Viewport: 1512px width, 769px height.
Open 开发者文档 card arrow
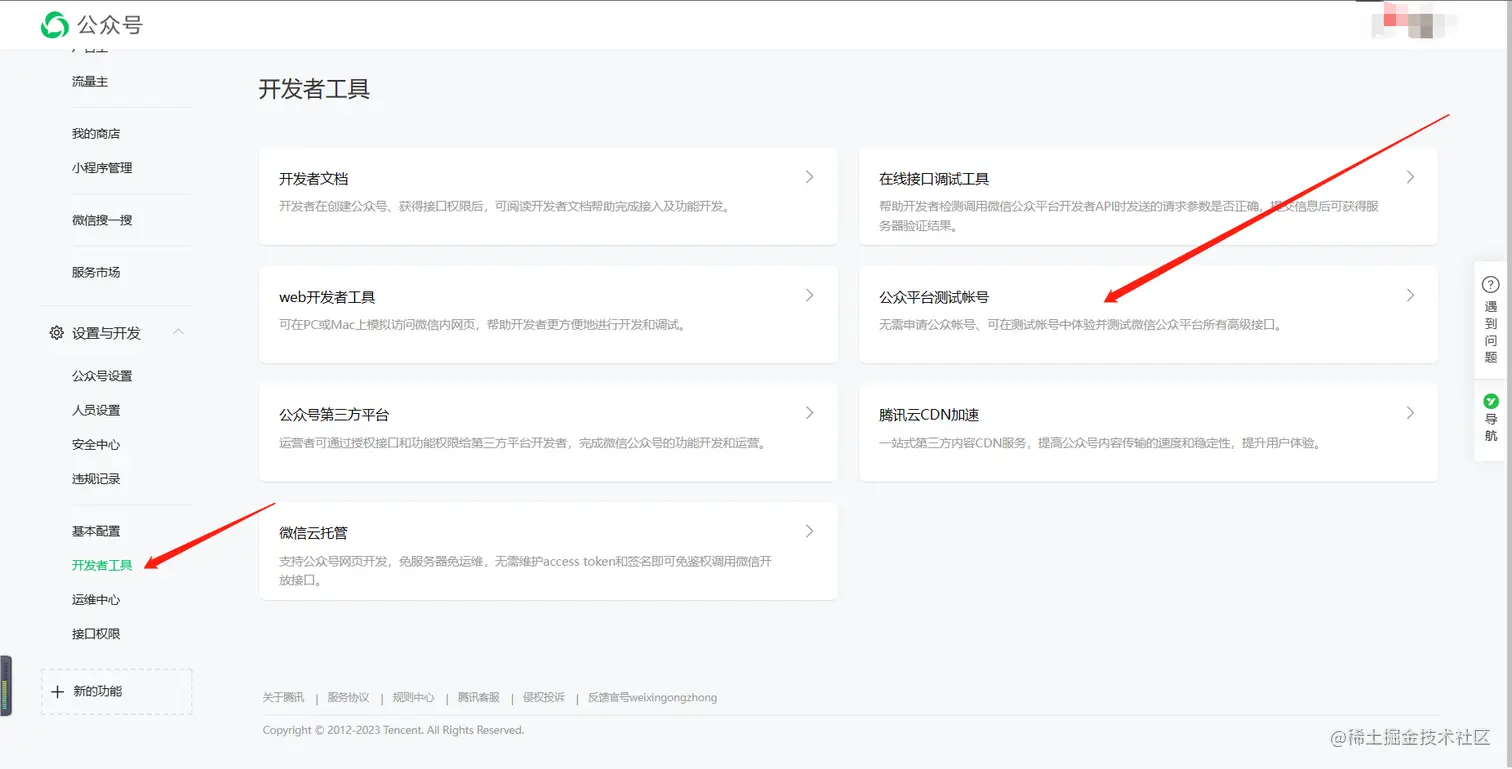809,177
